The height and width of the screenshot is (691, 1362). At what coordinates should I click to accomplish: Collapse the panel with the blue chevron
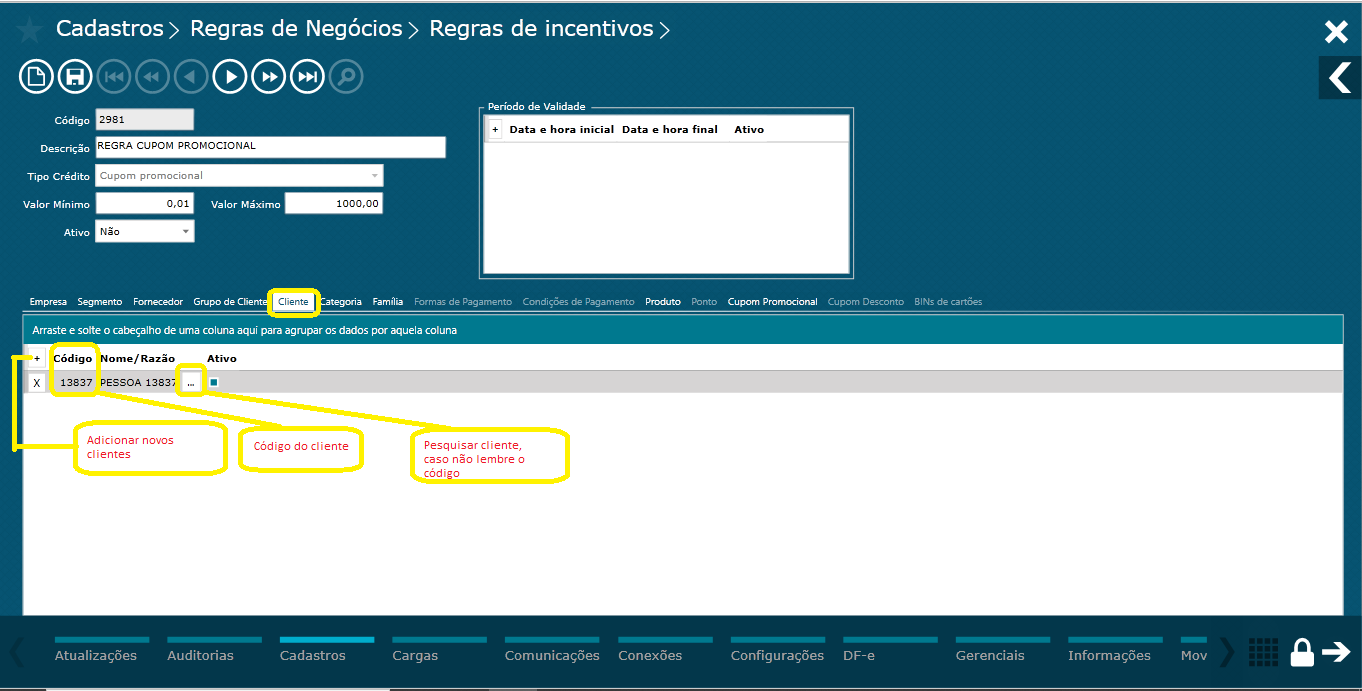1339,77
